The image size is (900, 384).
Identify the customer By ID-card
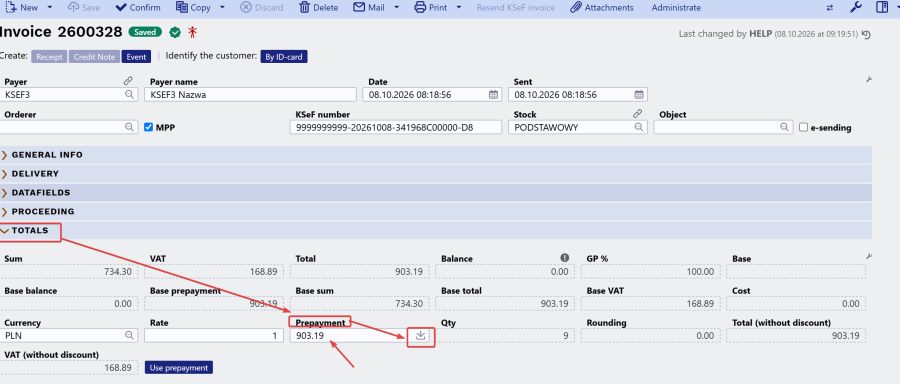click(x=284, y=57)
